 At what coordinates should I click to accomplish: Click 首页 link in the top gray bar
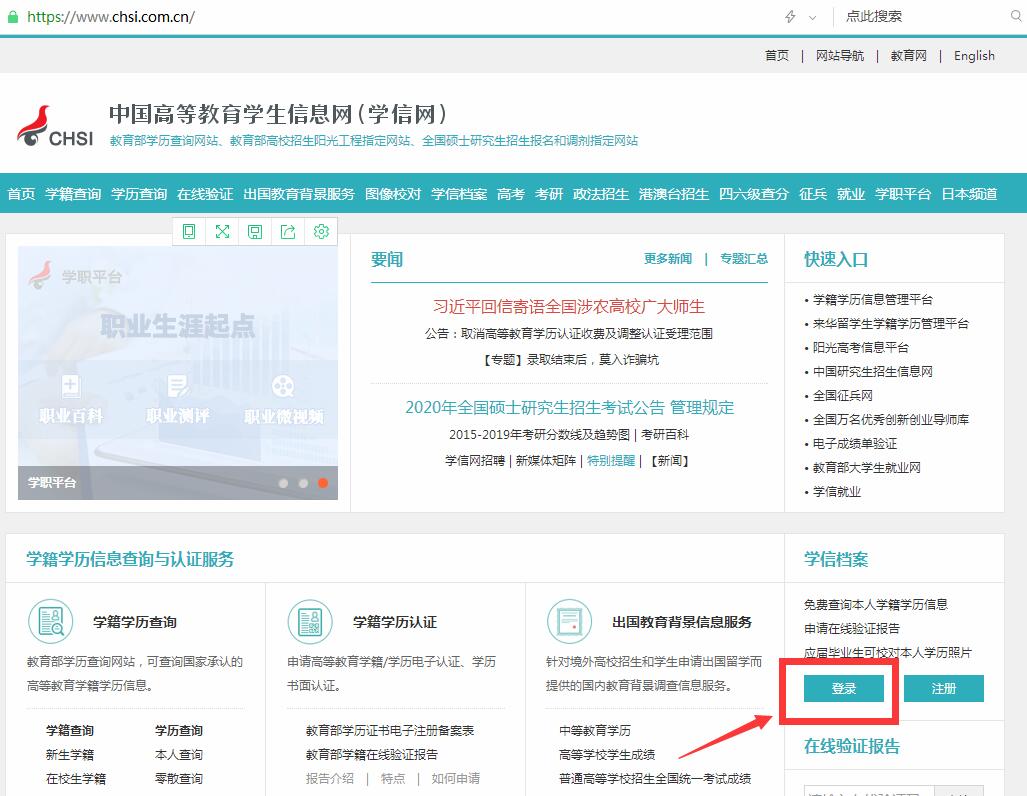(x=777, y=56)
